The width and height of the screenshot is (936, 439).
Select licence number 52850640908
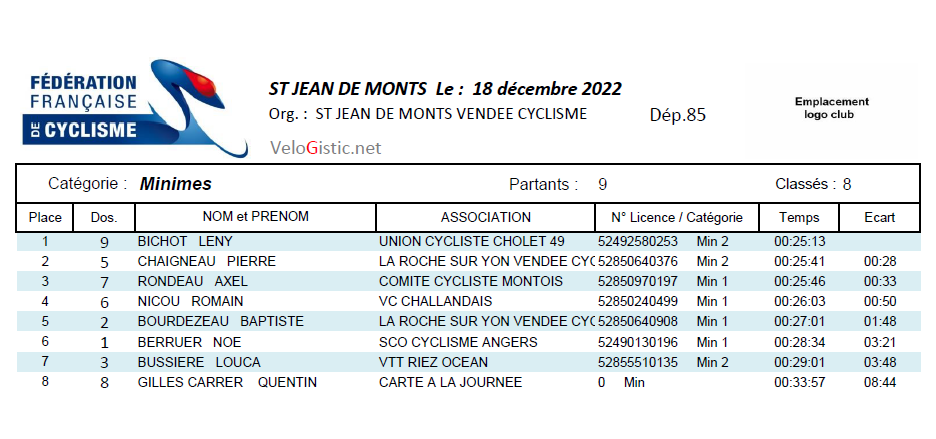(638, 321)
